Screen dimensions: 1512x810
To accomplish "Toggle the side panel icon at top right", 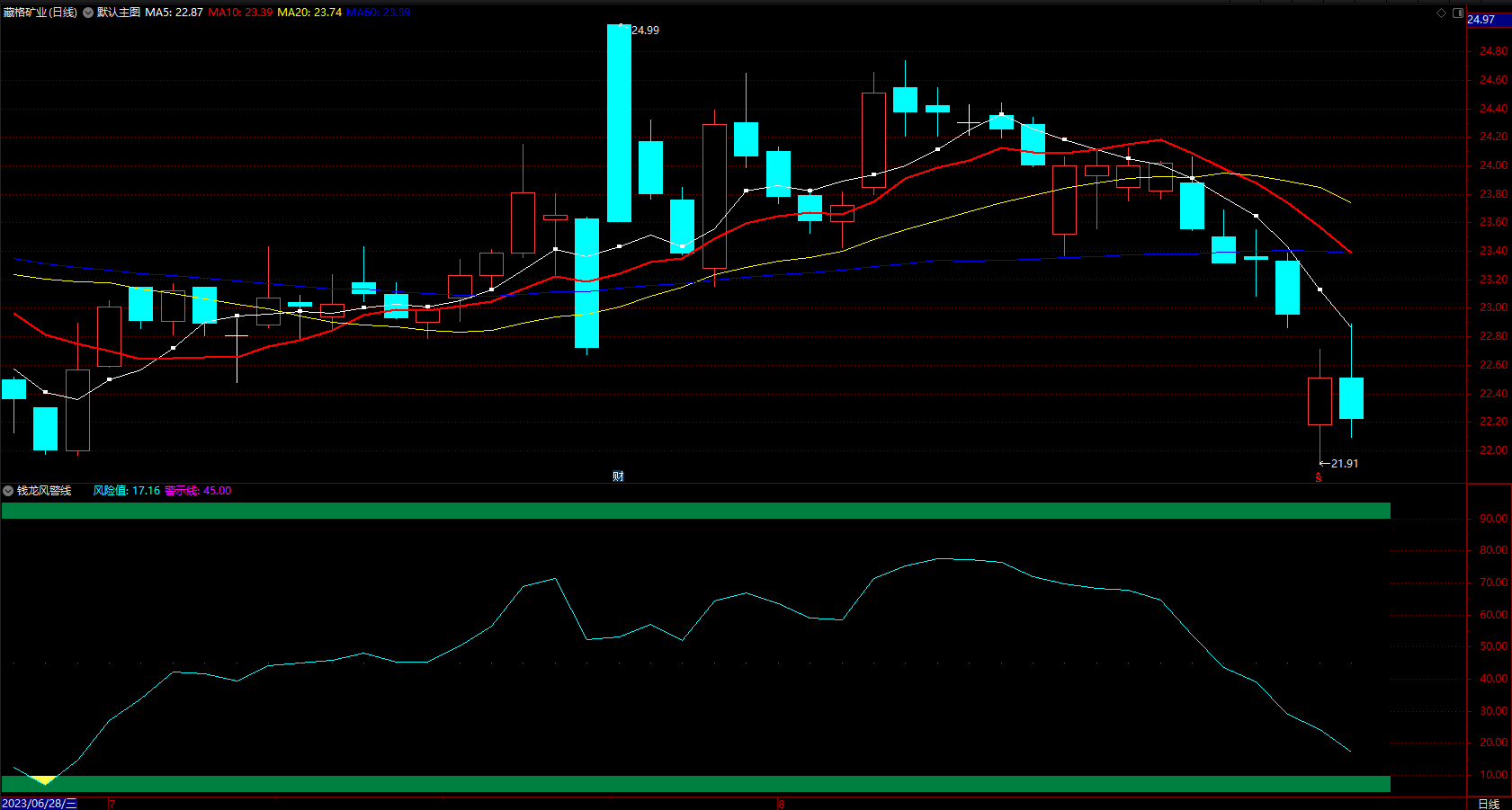I will [x=1458, y=13].
